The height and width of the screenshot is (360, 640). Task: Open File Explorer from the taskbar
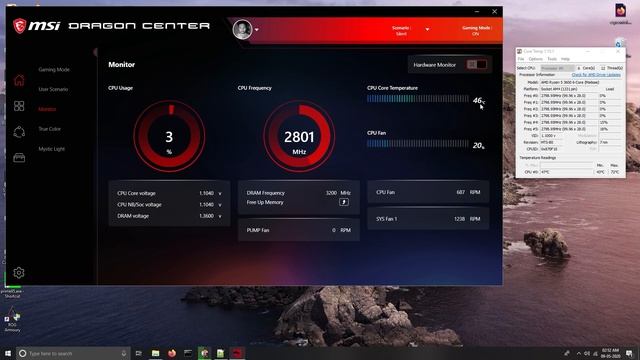[x=156, y=353]
